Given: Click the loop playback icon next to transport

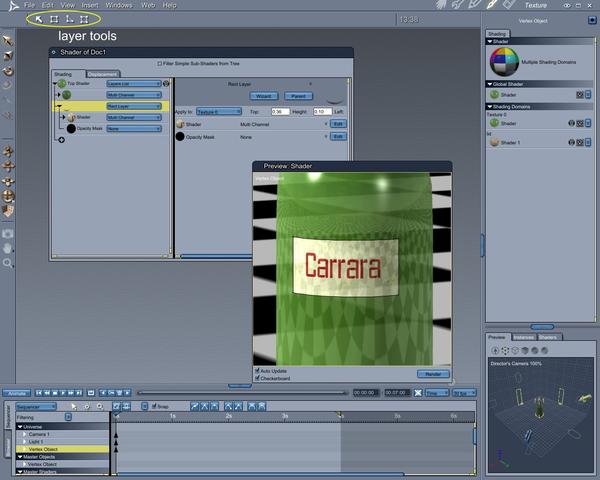Looking at the screenshot, I should (91, 393).
